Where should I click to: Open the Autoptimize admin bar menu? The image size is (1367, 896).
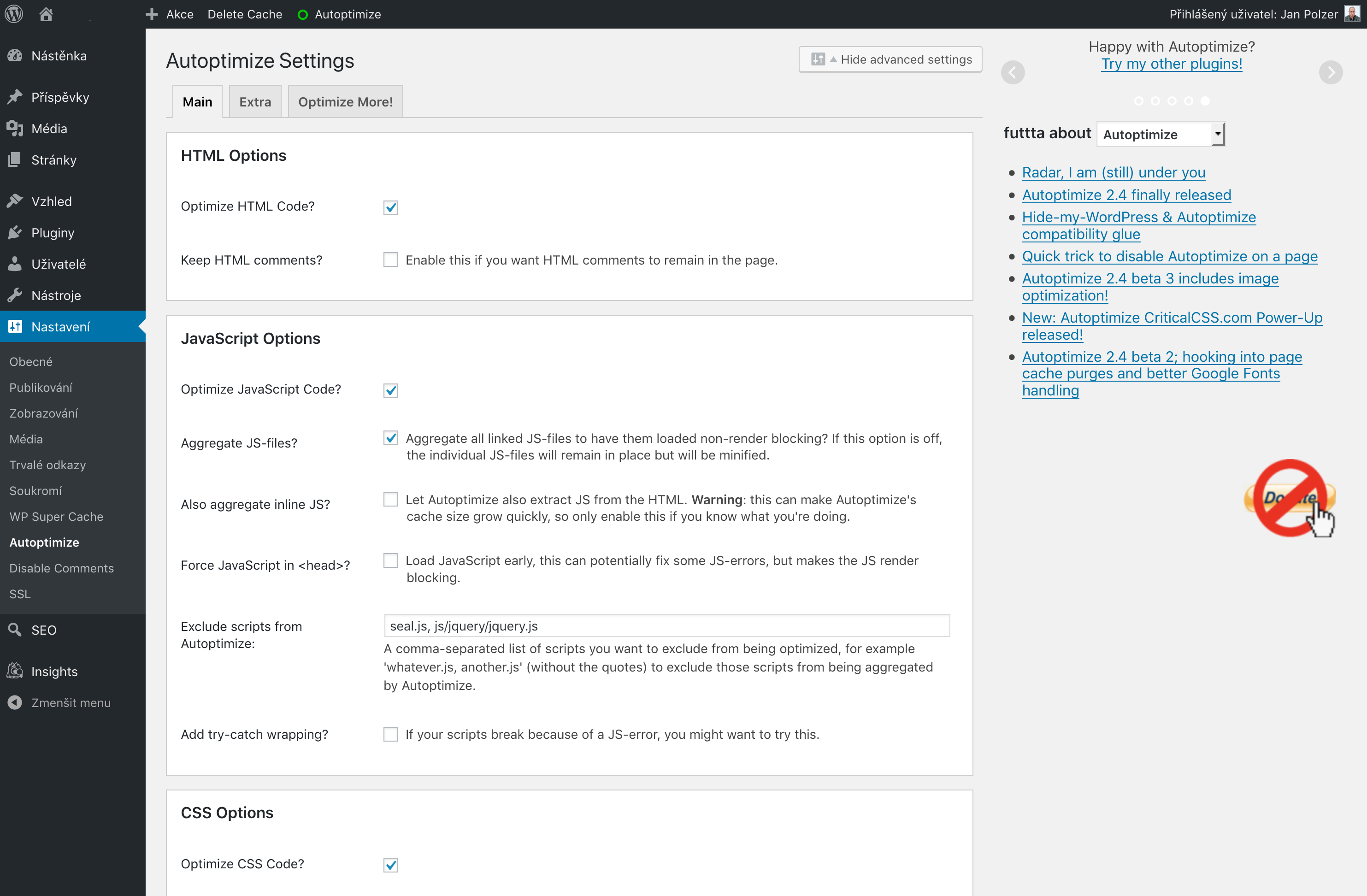(x=348, y=14)
